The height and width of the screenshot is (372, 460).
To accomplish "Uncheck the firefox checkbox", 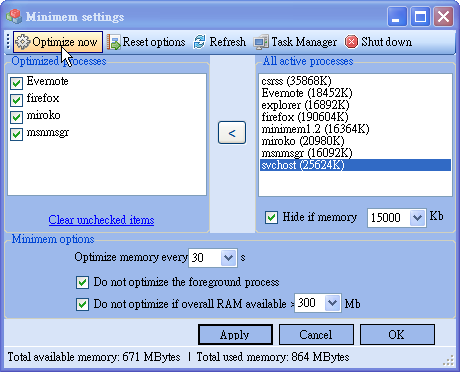I will (16, 100).
